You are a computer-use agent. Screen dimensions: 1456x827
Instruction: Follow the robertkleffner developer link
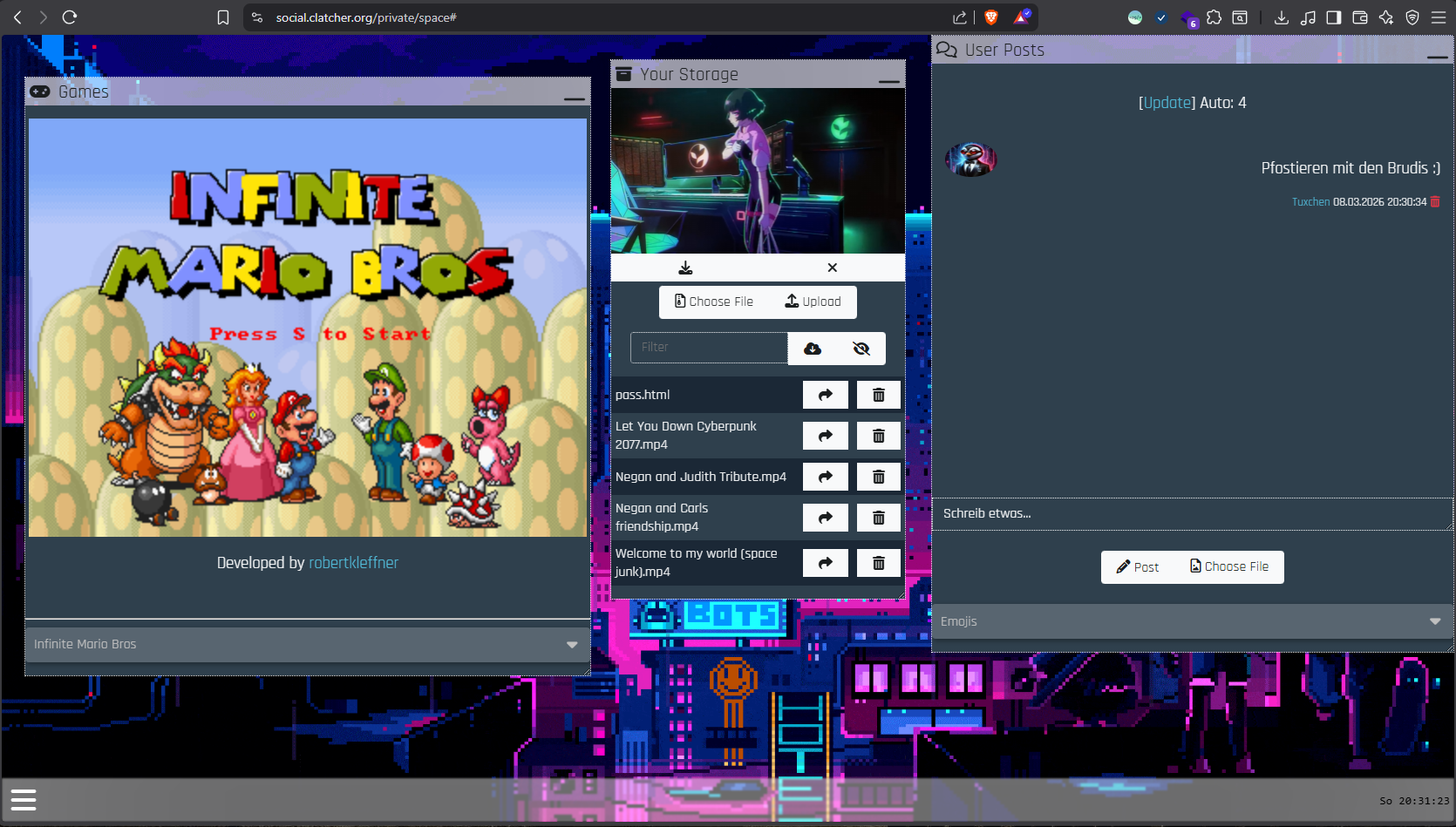(x=353, y=563)
